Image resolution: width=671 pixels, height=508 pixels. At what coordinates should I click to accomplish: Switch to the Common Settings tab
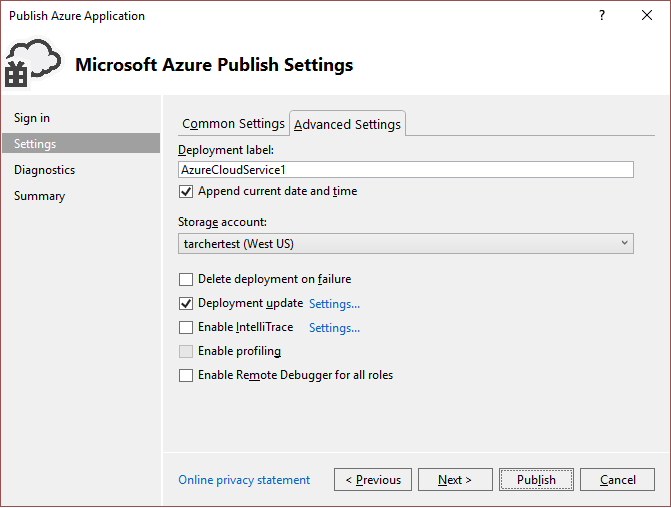coord(233,124)
